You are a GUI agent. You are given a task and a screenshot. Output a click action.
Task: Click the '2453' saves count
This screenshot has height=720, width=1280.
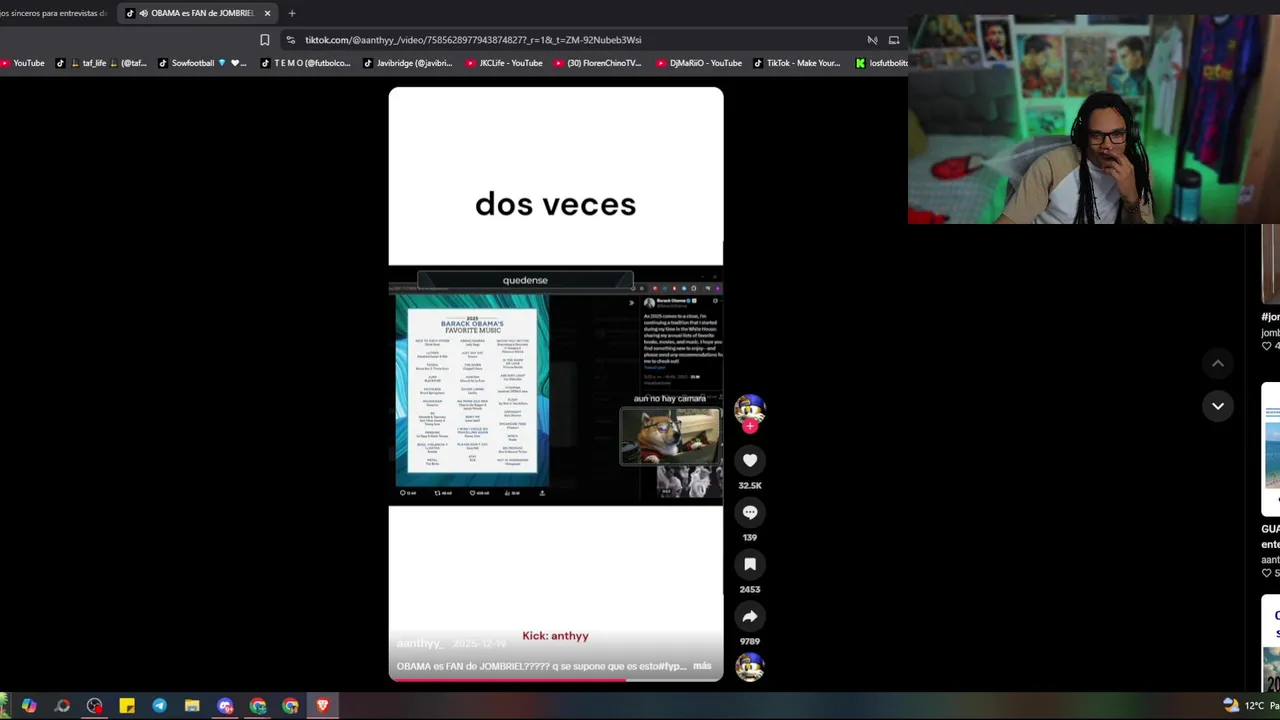pyautogui.click(x=750, y=590)
